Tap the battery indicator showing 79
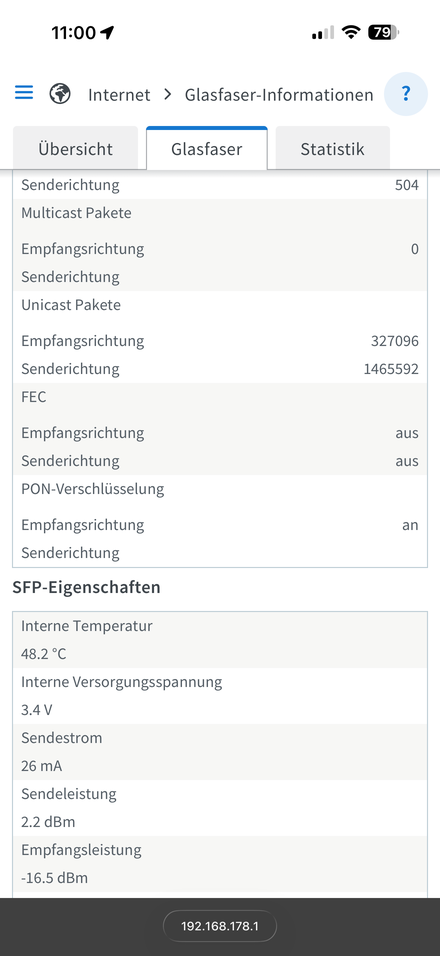This screenshot has height=956, width=440. pyautogui.click(x=383, y=32)
